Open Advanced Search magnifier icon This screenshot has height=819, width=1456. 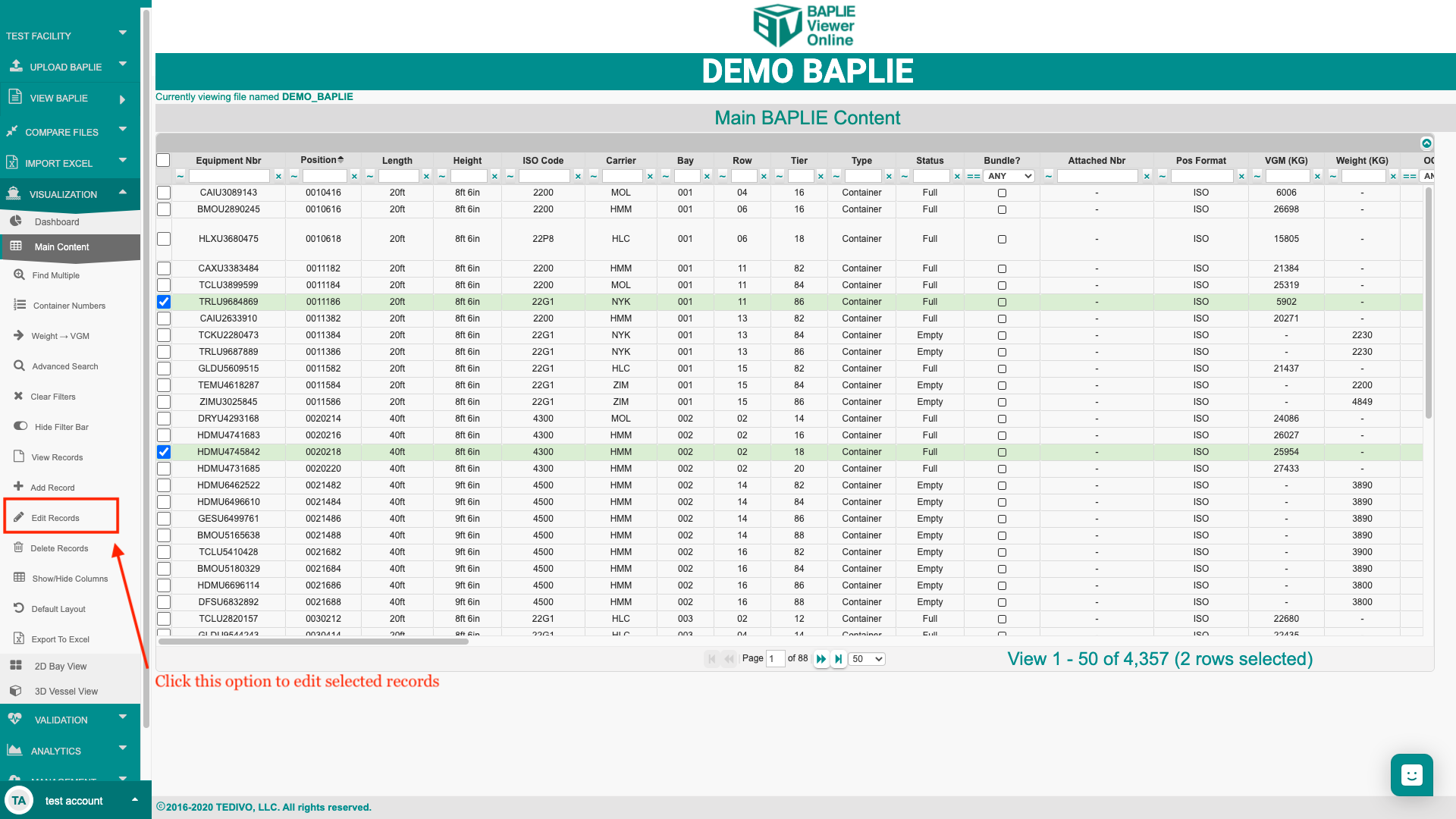coord(19,366)
